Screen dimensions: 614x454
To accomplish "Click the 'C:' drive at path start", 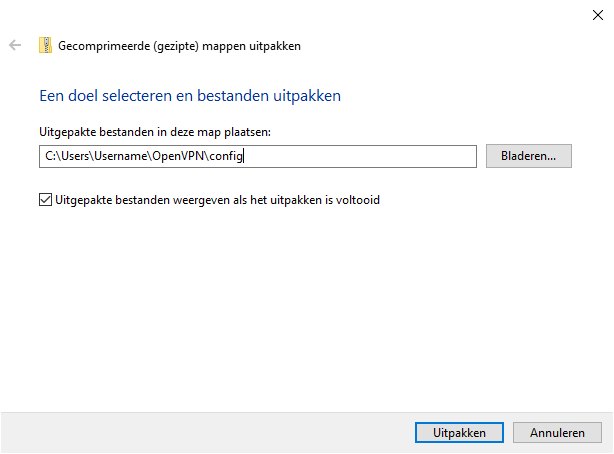I will 51,156.
